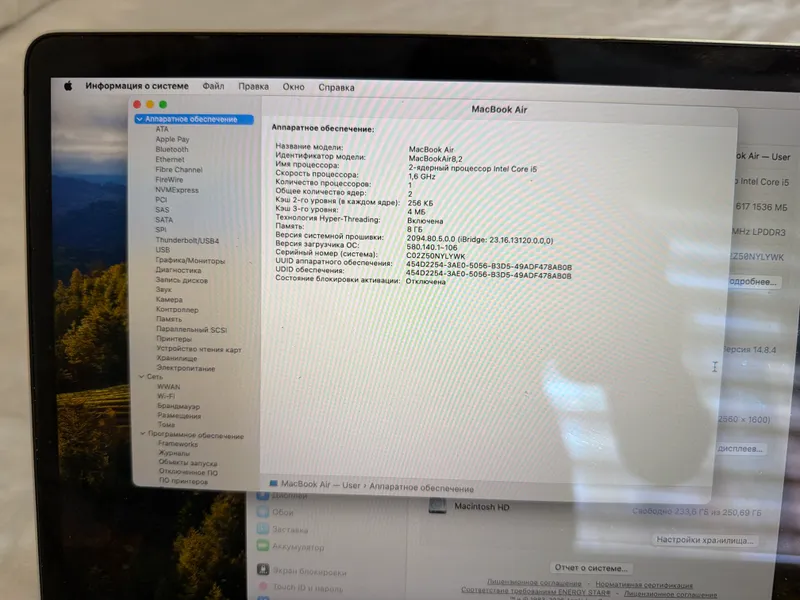Open Touch ID и пароль in Settings
The image size is (800, 600).
point(308,588)
